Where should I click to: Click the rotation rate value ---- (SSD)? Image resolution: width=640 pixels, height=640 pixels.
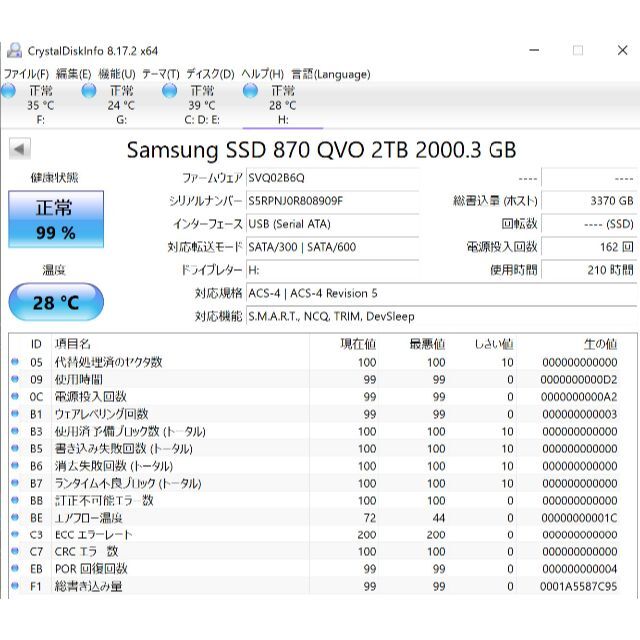tap(589, 224)
